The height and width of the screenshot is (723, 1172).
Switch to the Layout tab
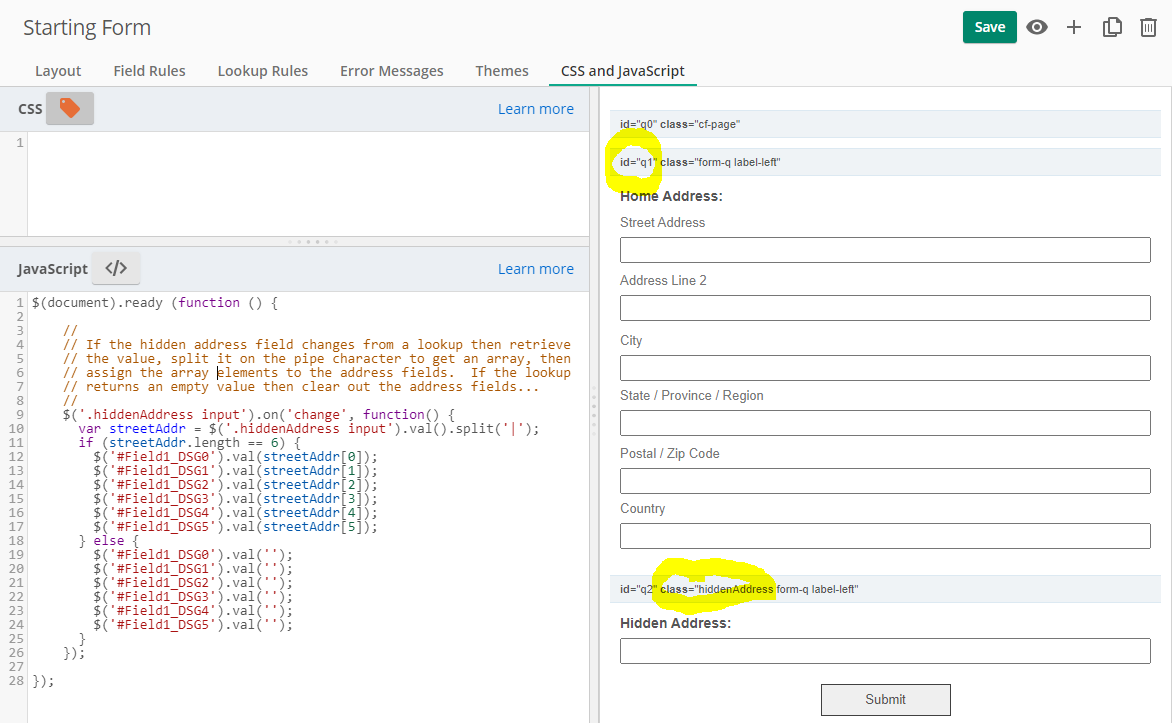pos(58,71)
